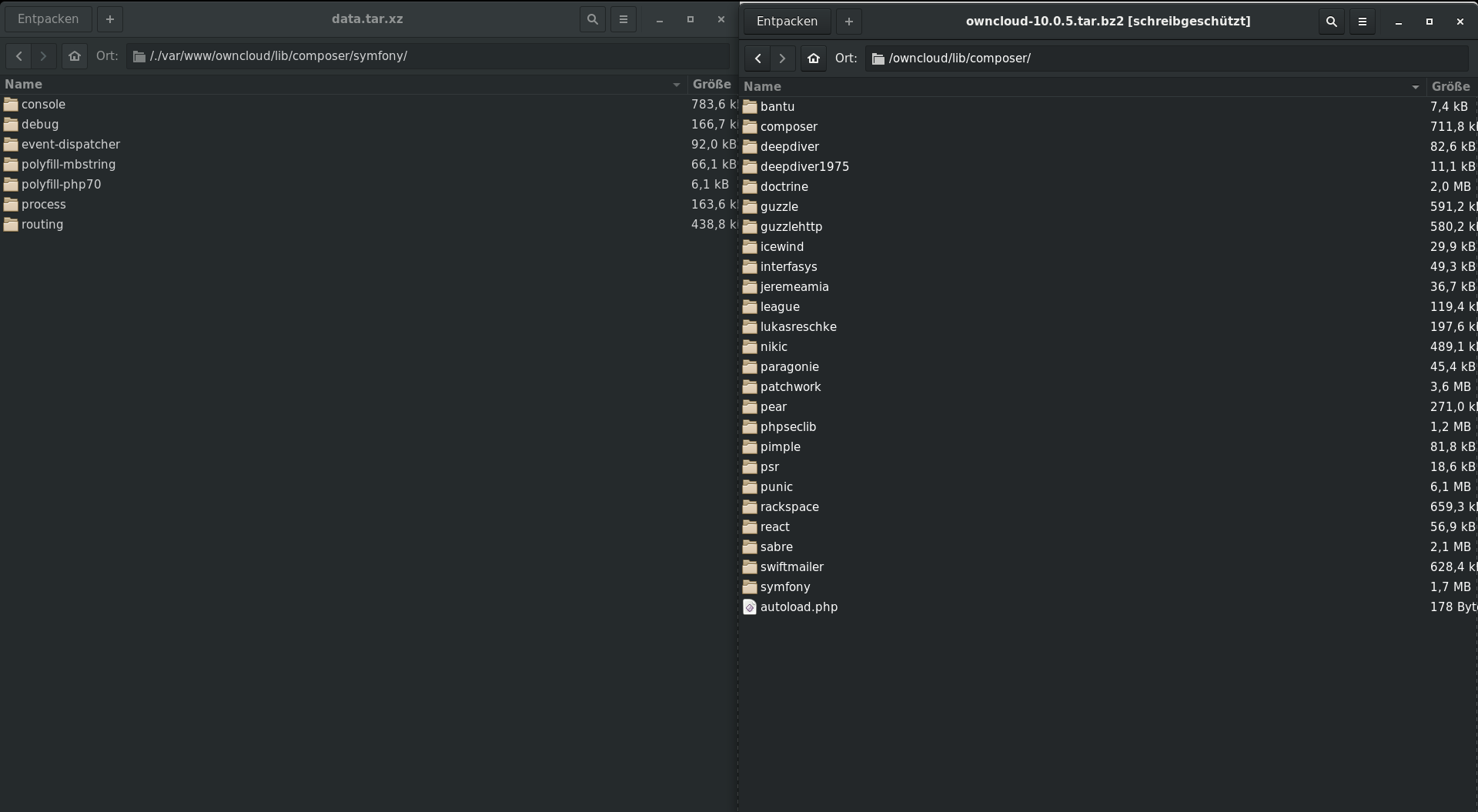Open a new archive tab in the owncloud window
Viewport: 1478px width, 812px height.
coord(848,22)
